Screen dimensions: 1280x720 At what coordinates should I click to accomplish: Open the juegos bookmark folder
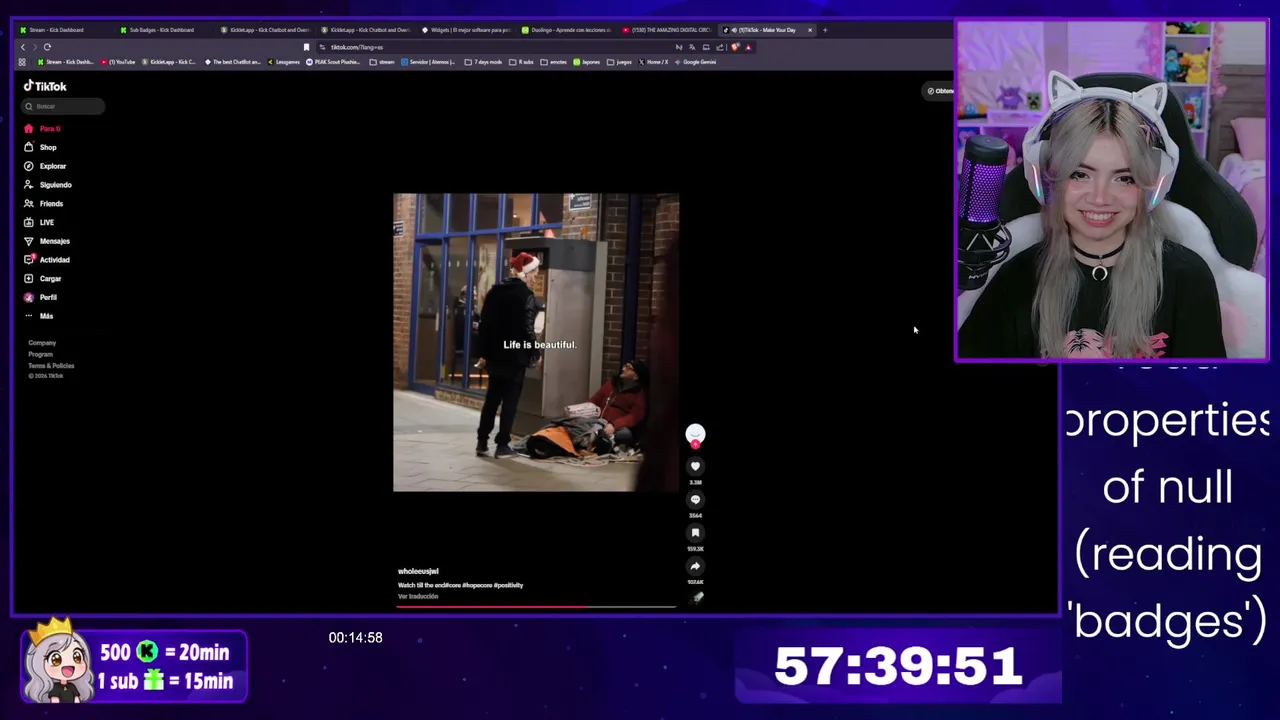coord(619,62)
